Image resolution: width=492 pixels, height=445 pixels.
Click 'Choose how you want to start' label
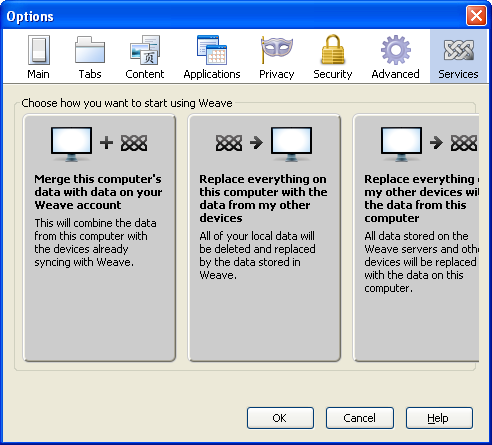click(x=127, y=103)
